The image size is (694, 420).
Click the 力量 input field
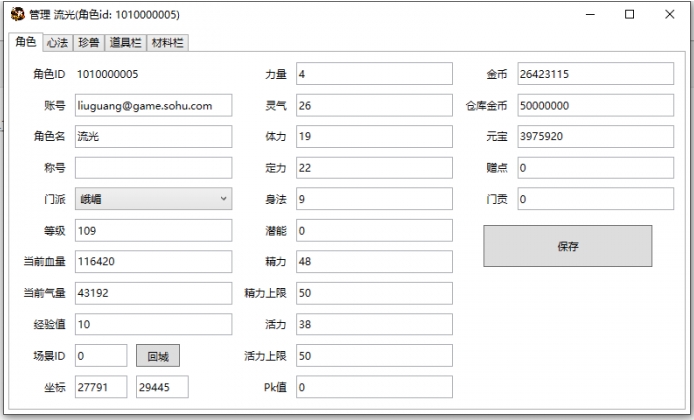coord(373,74)
